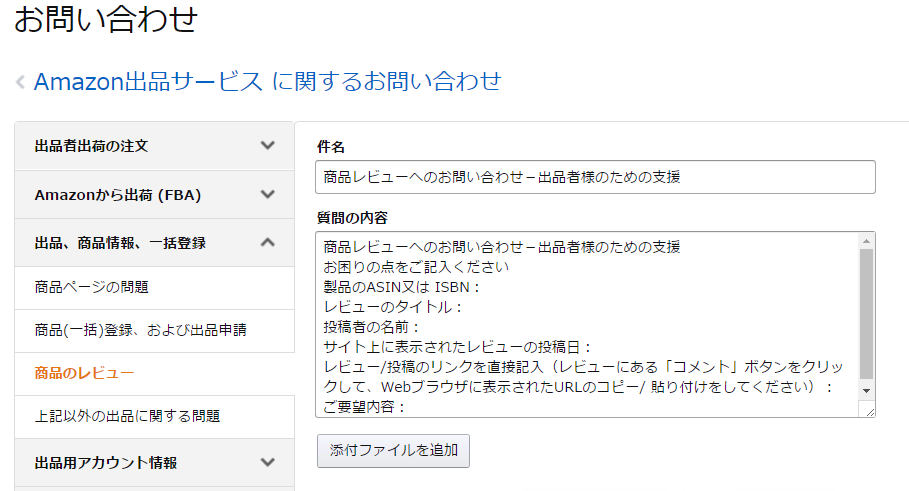Image resolution: width=909 pixels, height=491 pixels.
Task: Click the Amazonから出荷 (FBA) header label
Action: [x=118, y=195]
